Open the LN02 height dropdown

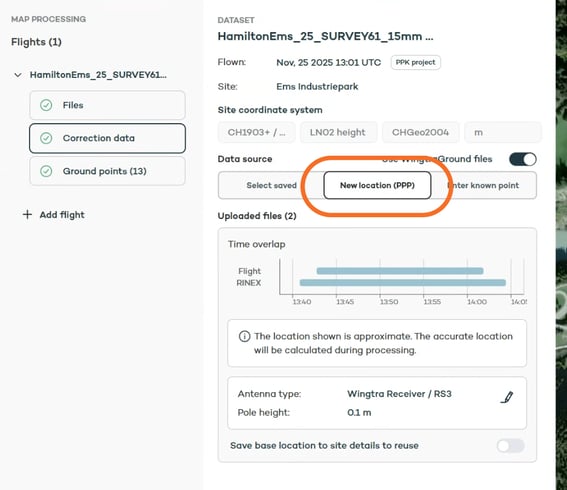[338, 132]
